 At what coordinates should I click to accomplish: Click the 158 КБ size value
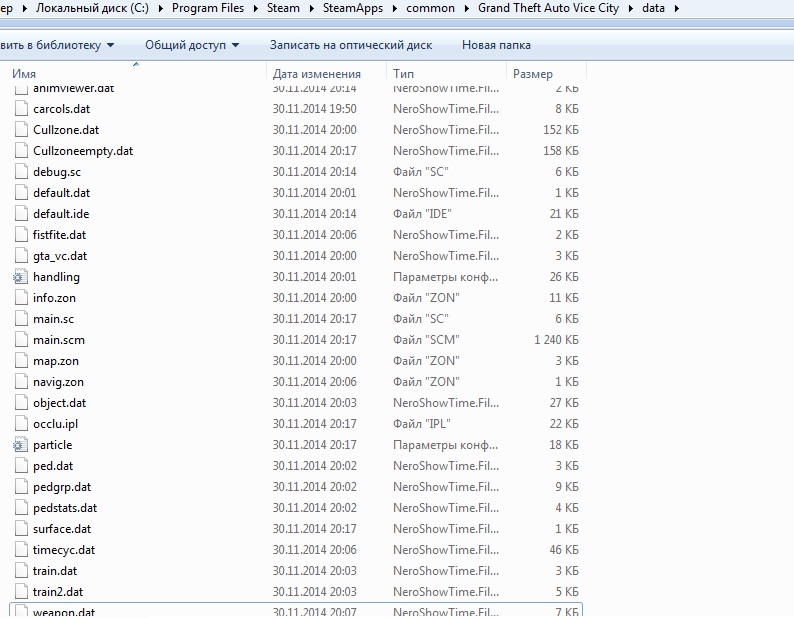click(561, 151)
